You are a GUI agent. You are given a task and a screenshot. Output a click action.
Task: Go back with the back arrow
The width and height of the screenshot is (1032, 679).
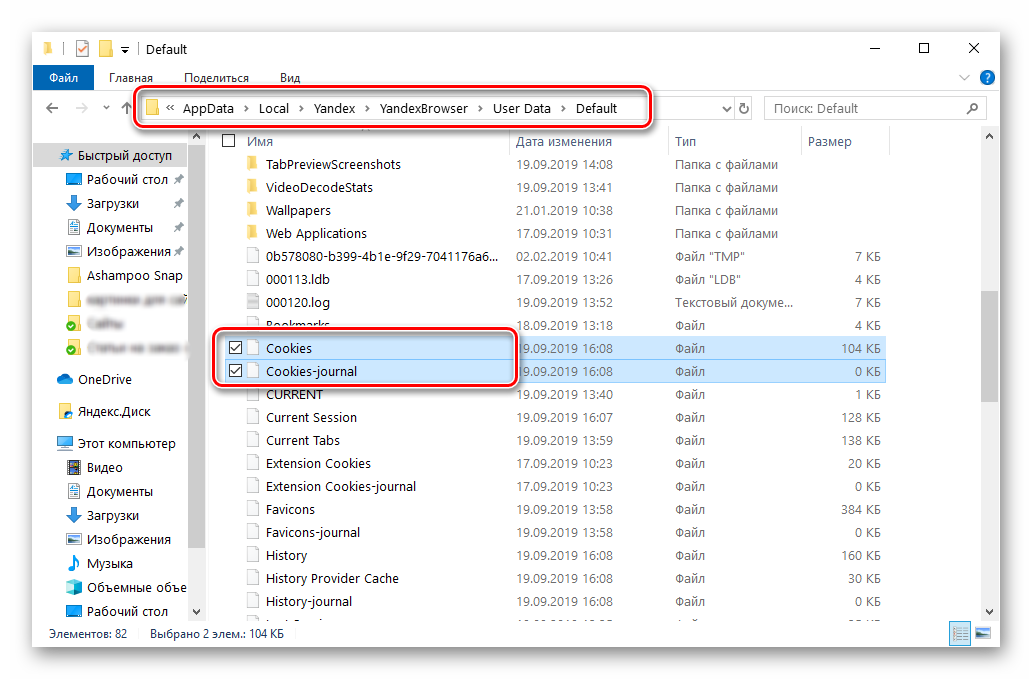52,109
